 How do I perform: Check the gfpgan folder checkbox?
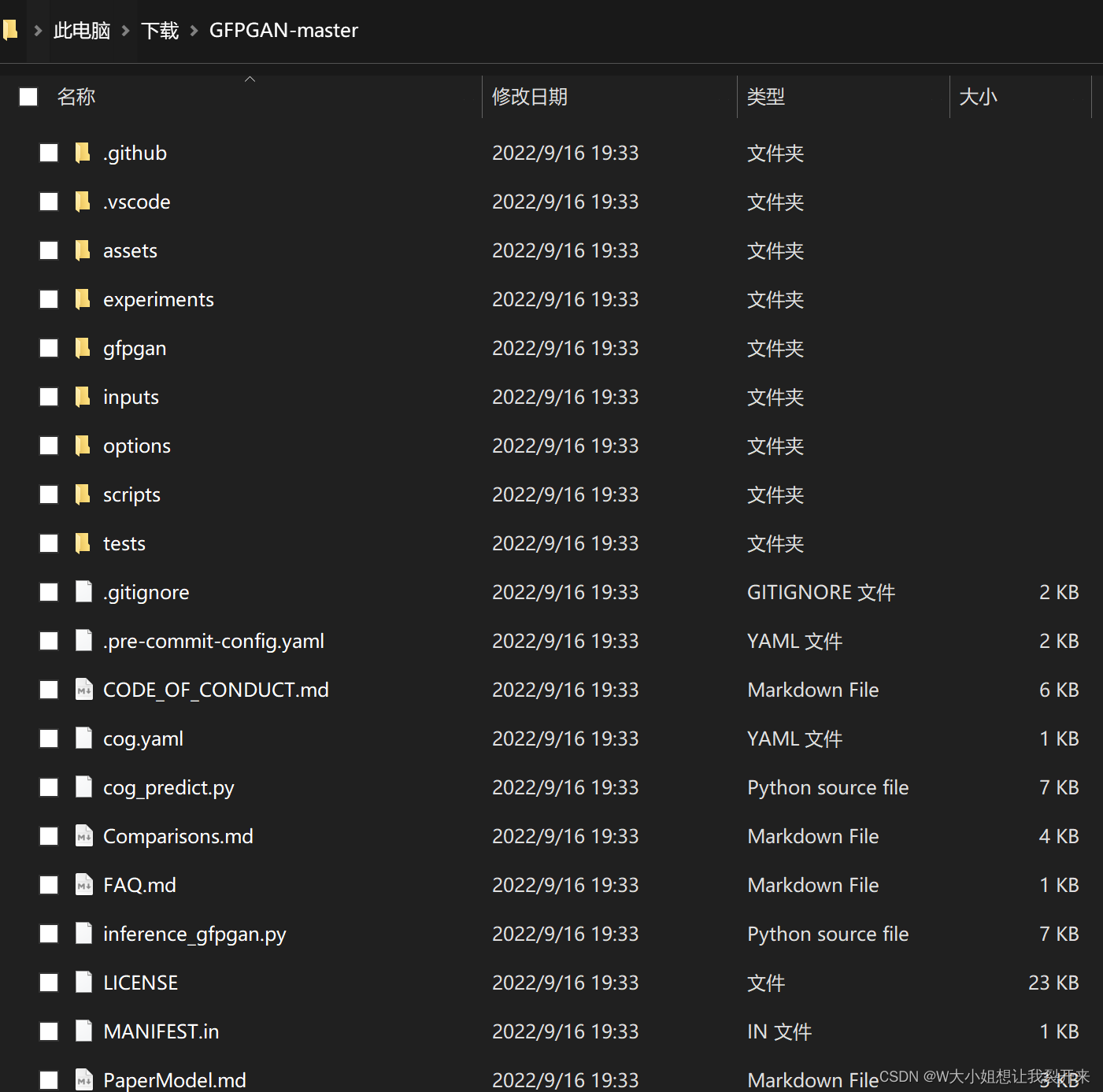click(49, 348)
